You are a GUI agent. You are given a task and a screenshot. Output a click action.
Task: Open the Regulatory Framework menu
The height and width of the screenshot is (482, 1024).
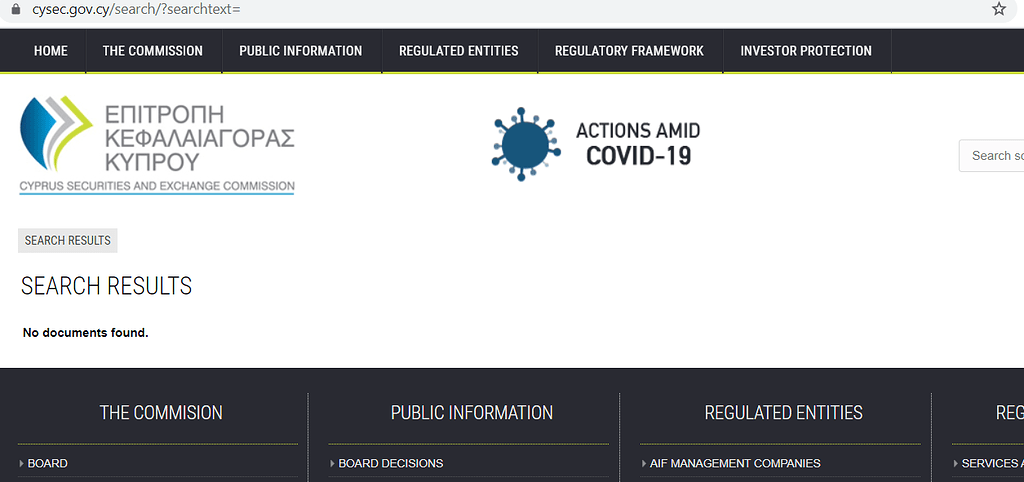[629, 51]
